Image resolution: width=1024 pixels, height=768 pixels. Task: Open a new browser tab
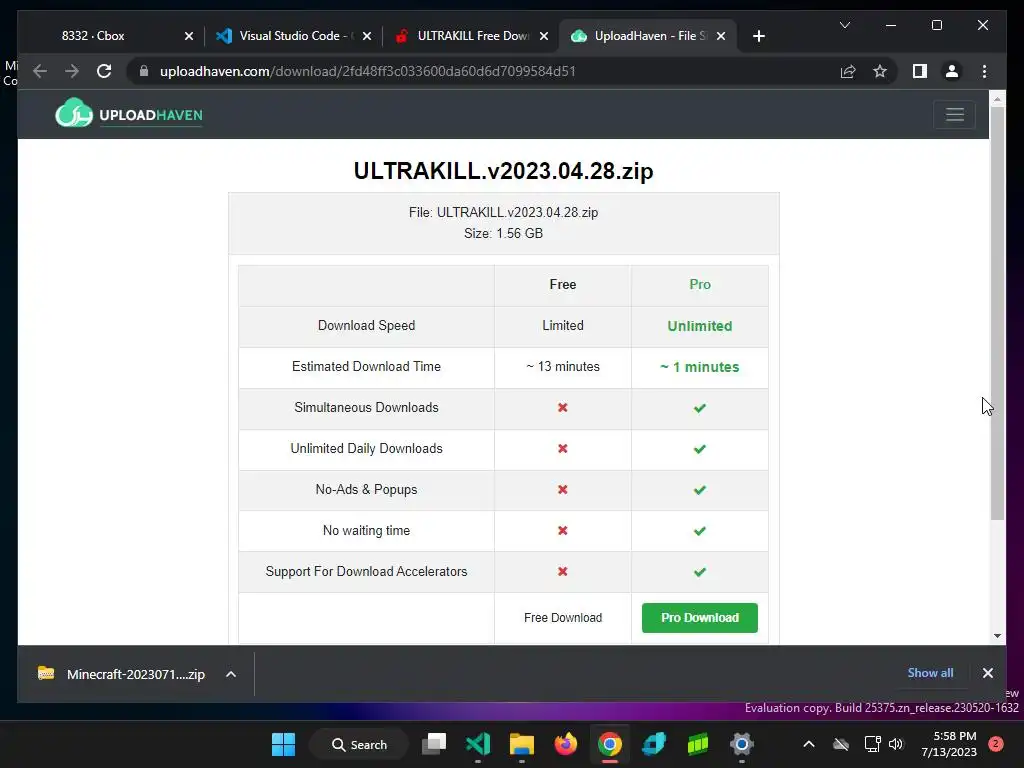758,36
